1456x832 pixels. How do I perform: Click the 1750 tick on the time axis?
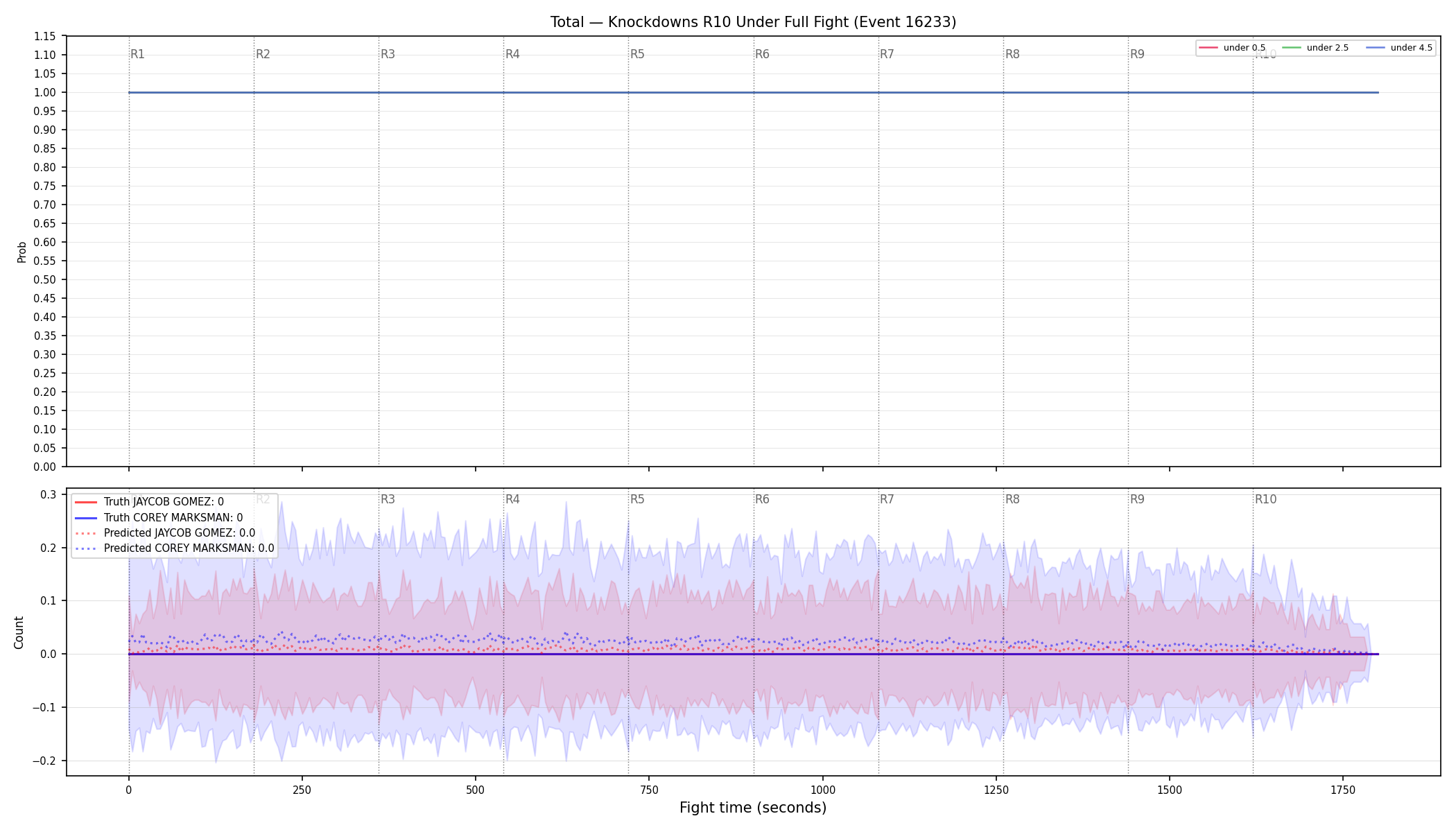[1343, 790]
